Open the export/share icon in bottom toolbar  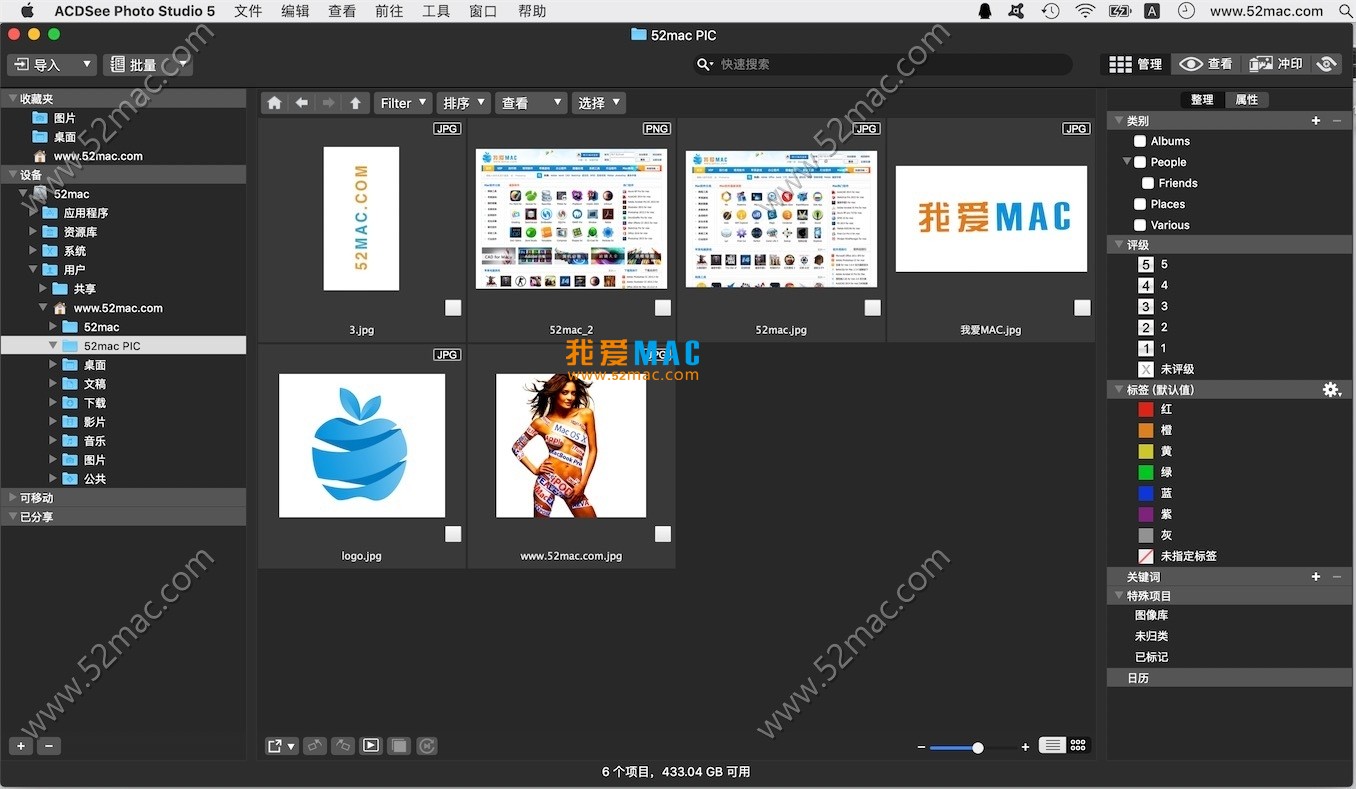281,746
